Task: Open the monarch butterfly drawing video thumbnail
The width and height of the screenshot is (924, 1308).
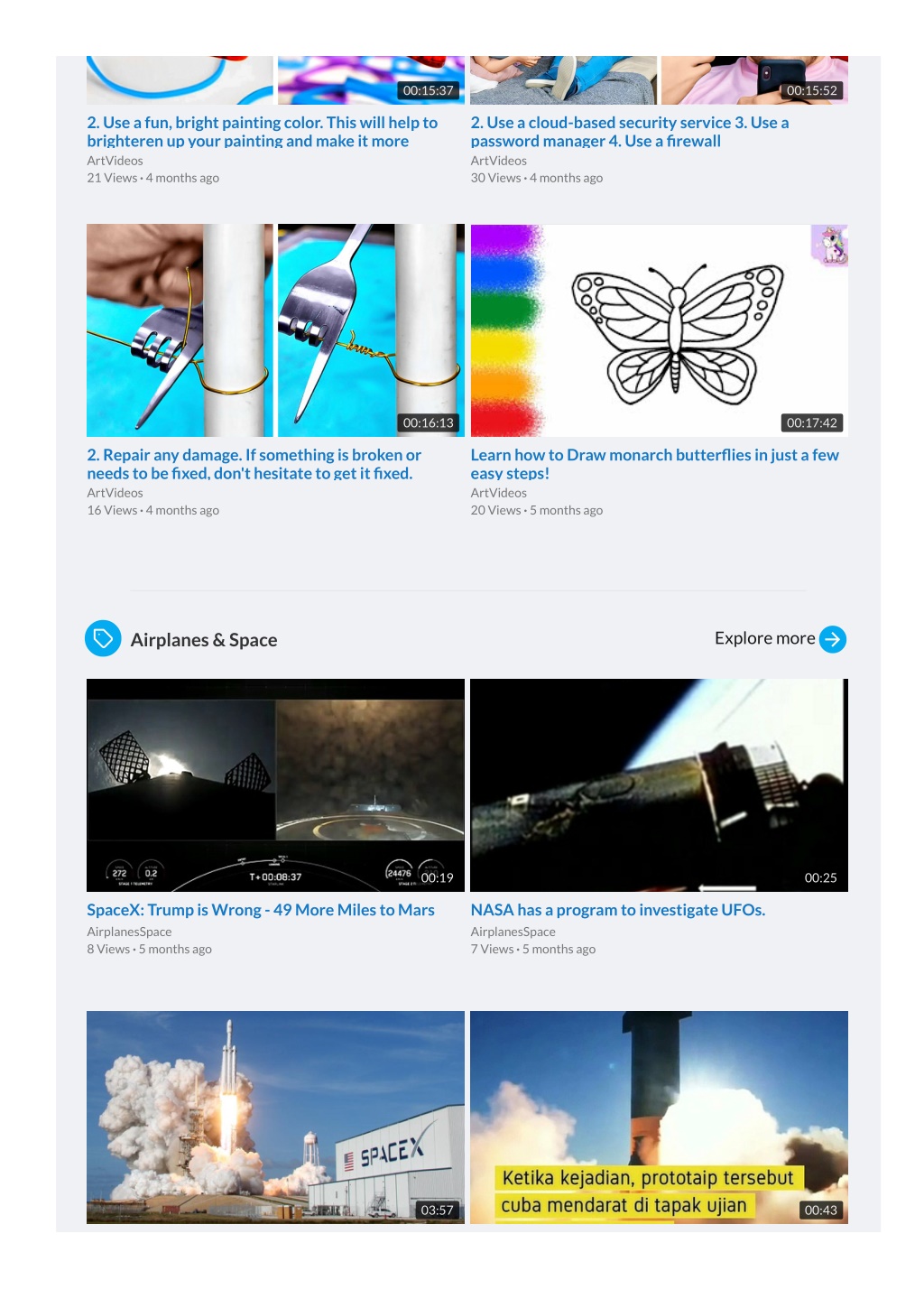Action: [x=659, y=330]
